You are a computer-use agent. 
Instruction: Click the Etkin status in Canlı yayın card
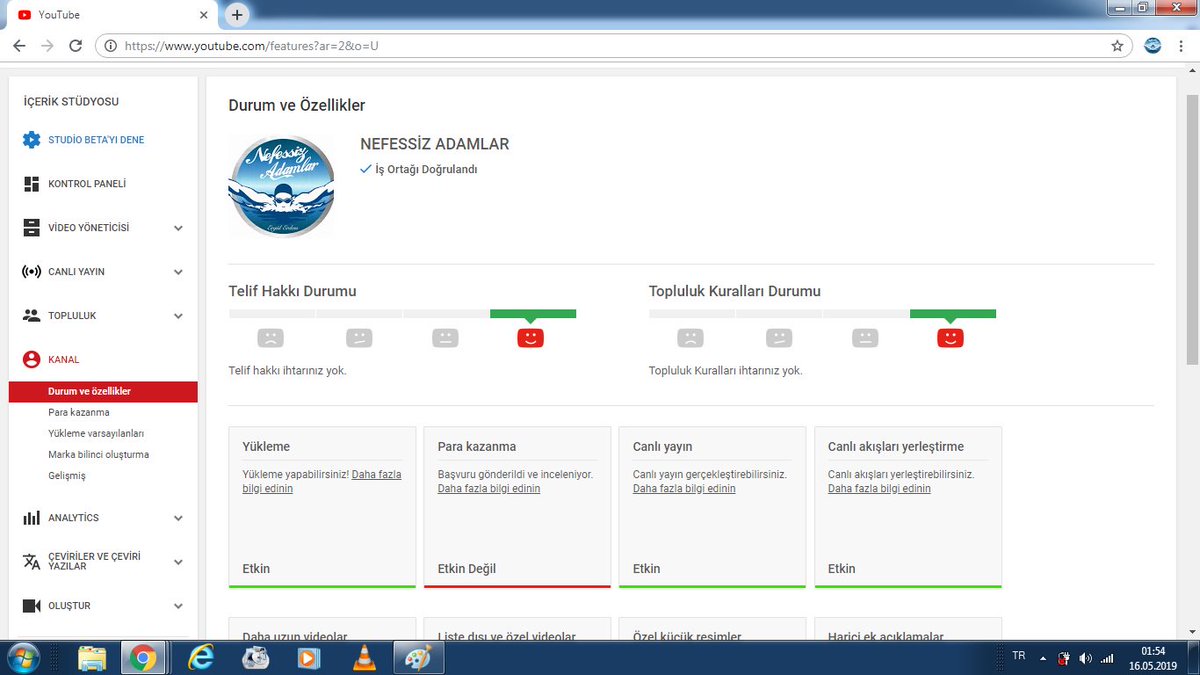pos(647,569)
